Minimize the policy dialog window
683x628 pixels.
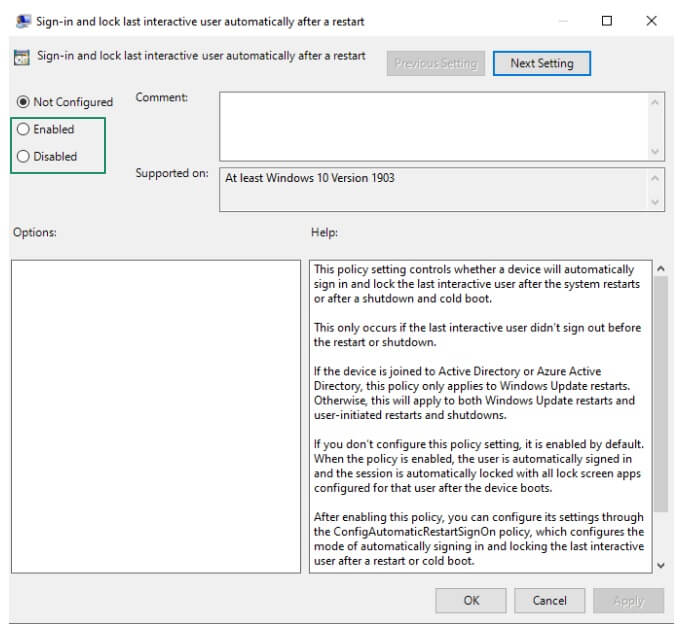(x=563, y=21)
